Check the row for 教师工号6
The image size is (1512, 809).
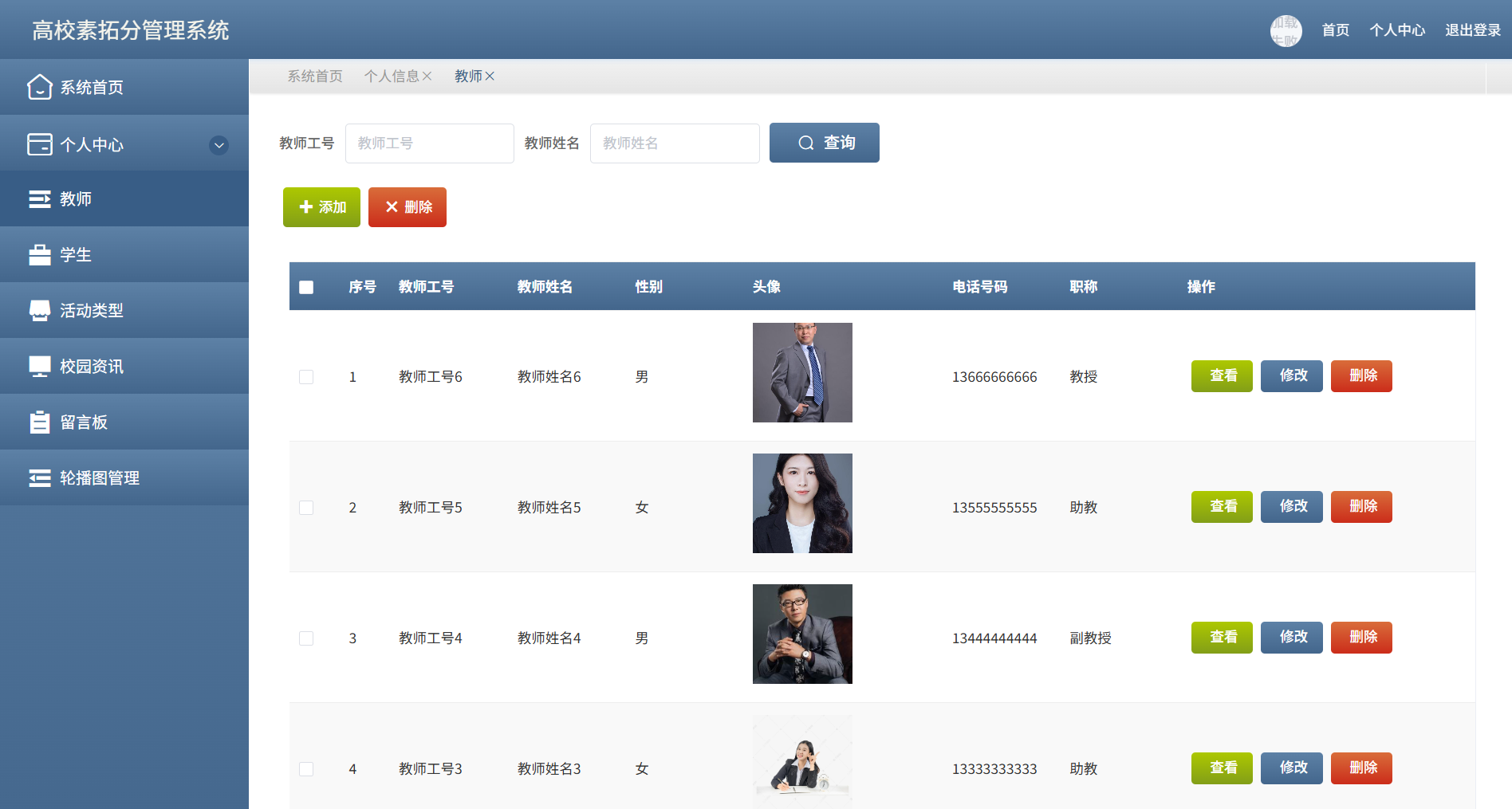tap(306, 377)
